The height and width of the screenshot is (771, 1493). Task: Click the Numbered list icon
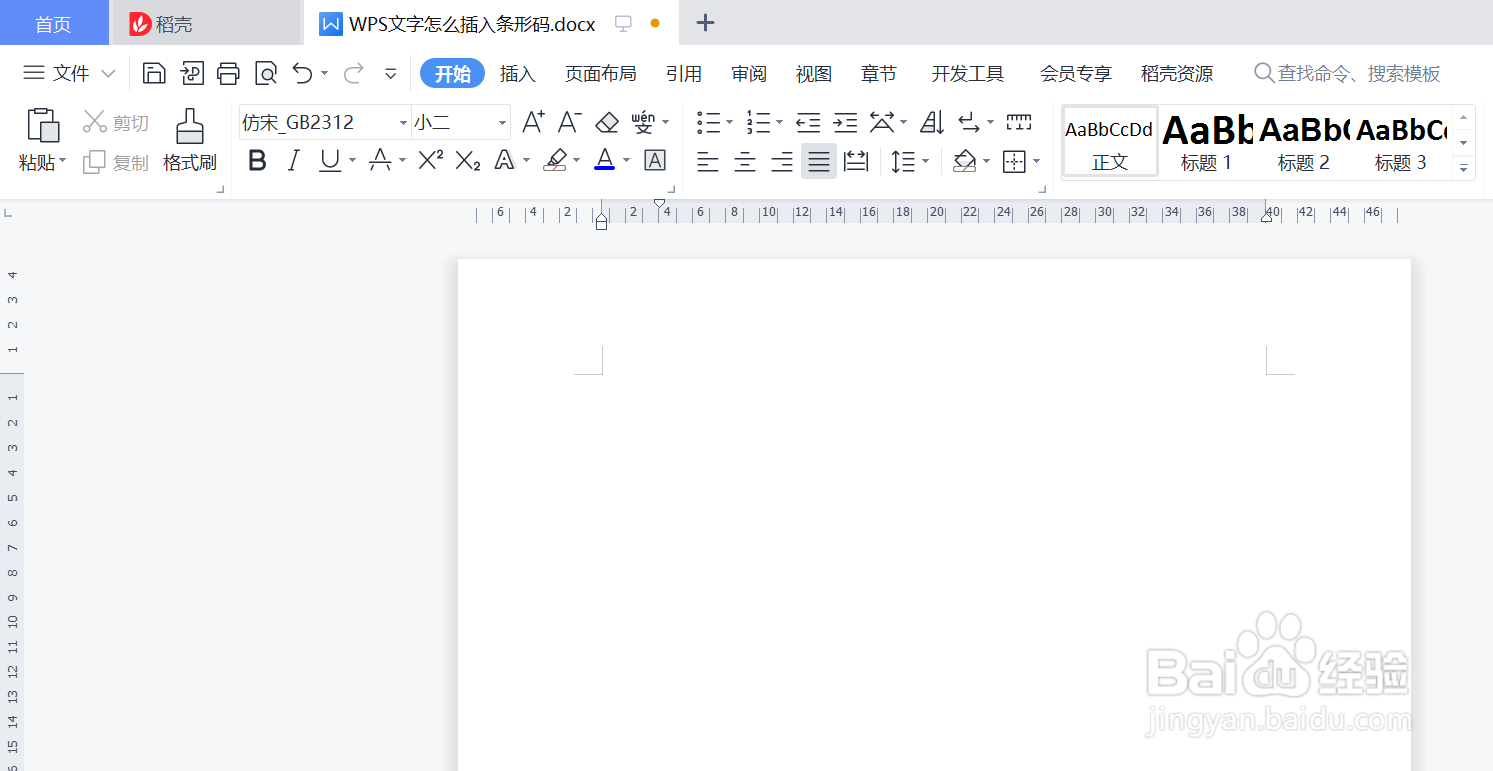point(759,122)
